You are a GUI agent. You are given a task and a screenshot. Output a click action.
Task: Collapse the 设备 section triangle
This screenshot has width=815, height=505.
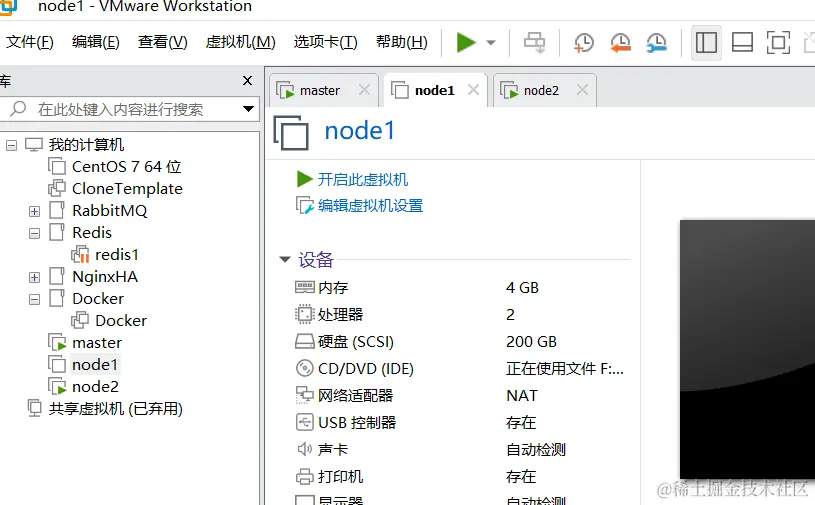pyautogui.click(x=285, y=259)
